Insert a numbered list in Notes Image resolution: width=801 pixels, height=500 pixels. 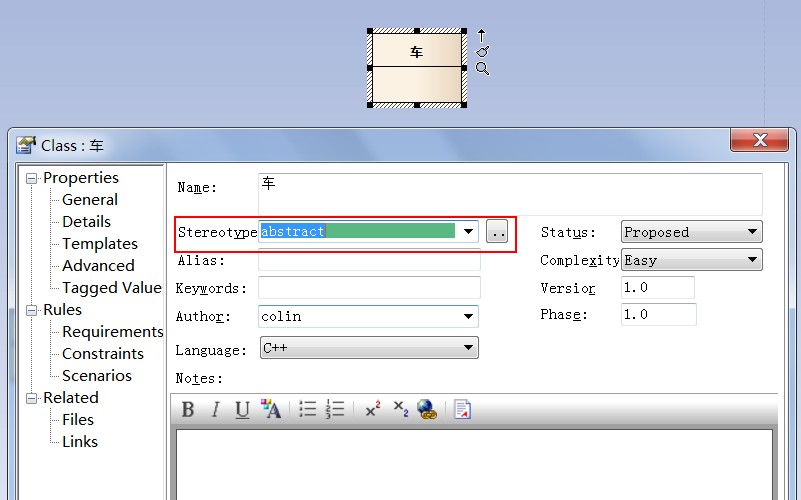click(x=335, y=409)
